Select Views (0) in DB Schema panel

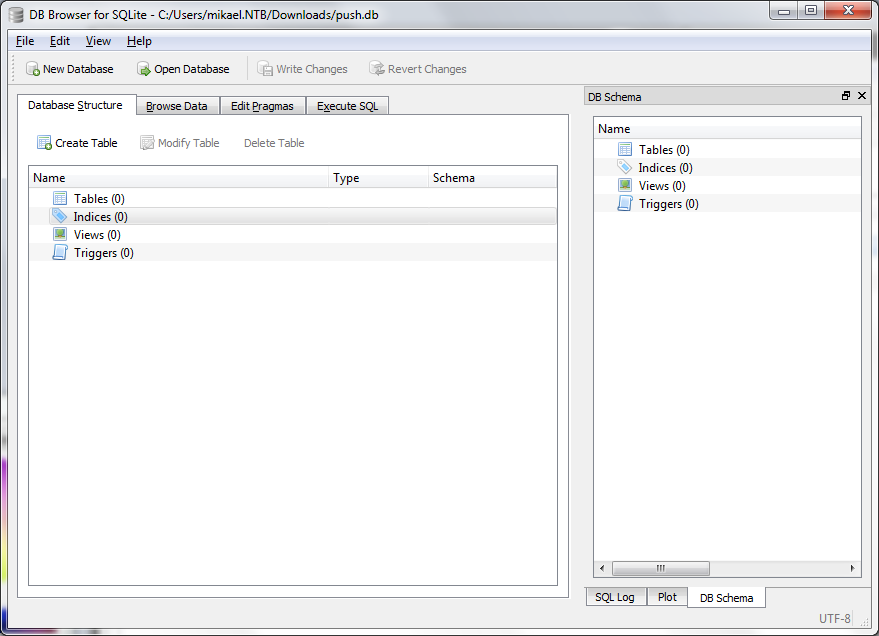click(x=727, y=185)
